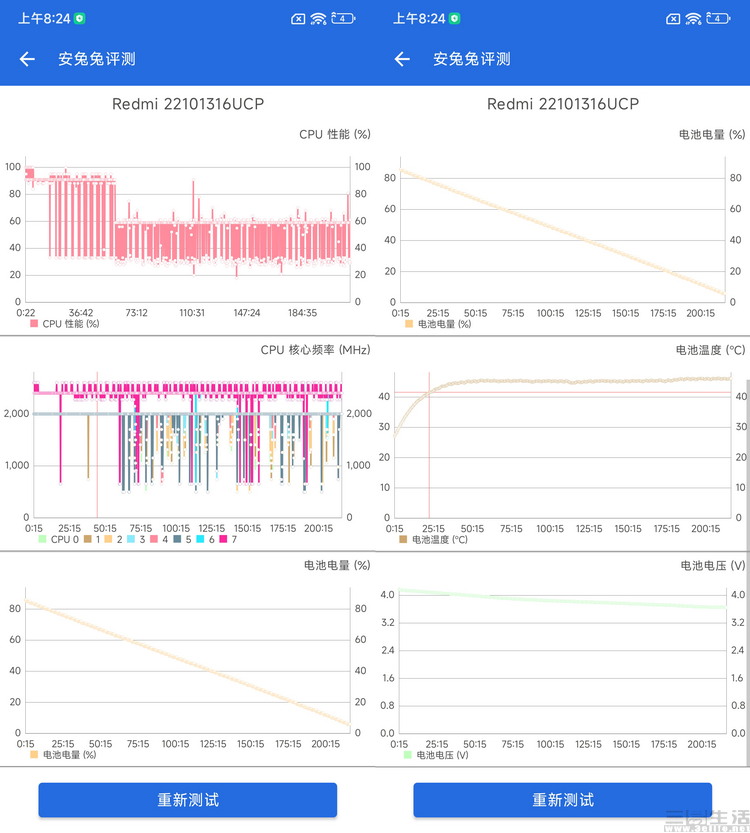Viewport: 750px width, 833px height.
Task: Click the battery icon in right status bar
Action: (717, 18)
